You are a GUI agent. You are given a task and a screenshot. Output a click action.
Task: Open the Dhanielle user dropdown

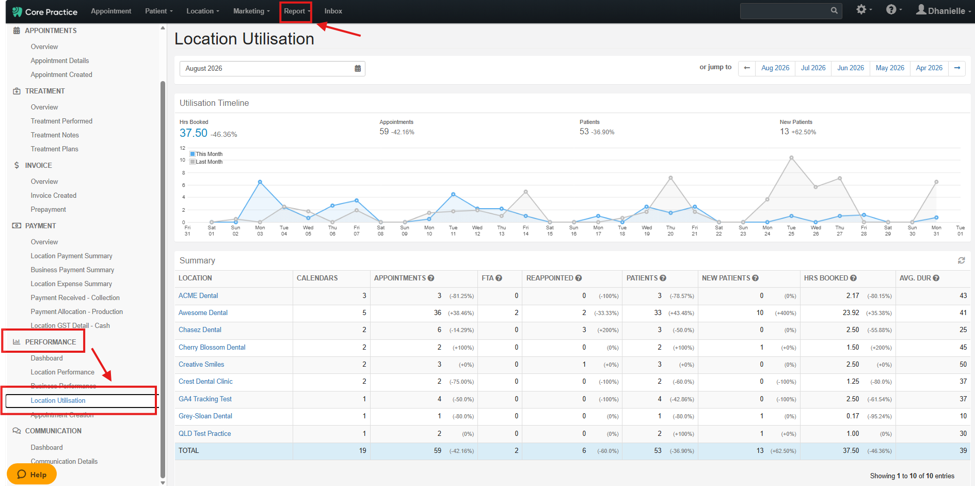click(943, 11)
